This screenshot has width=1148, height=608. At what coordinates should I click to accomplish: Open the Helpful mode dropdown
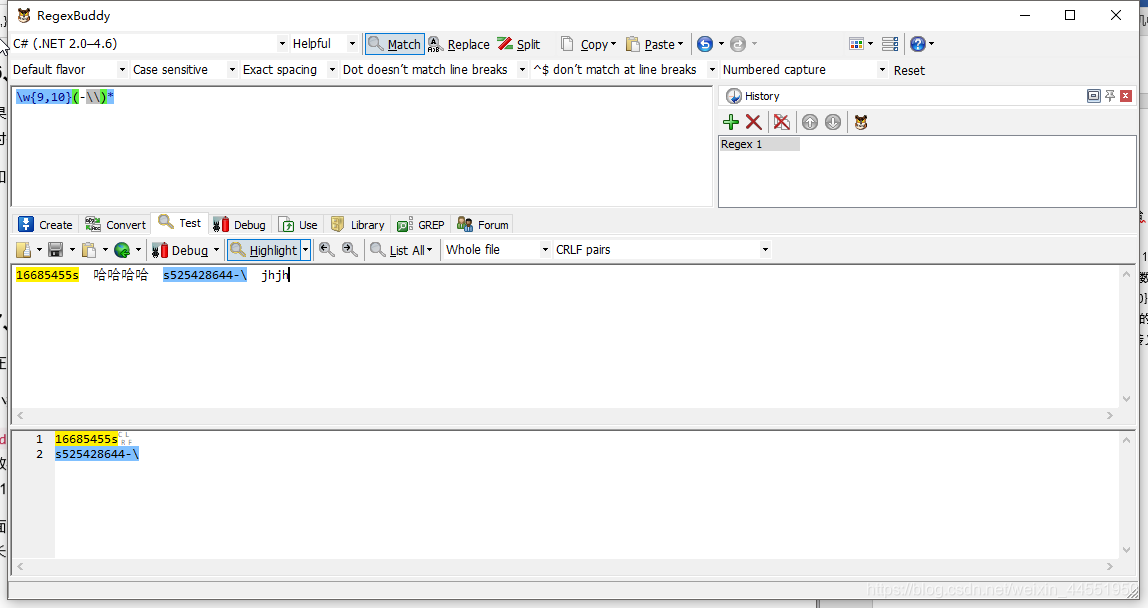click(324, 44)
